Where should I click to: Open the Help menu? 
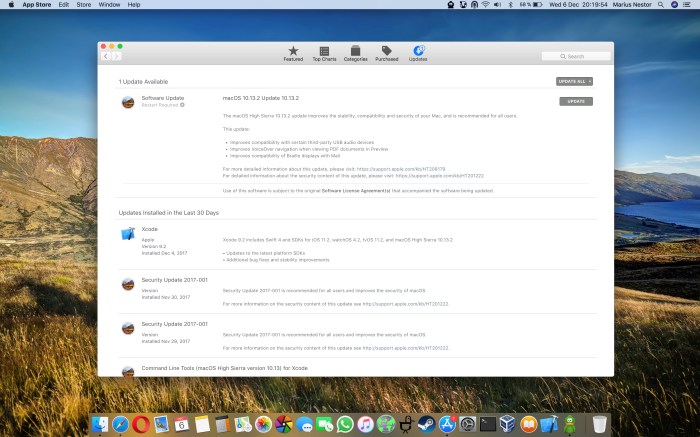[x=134, y=4]
